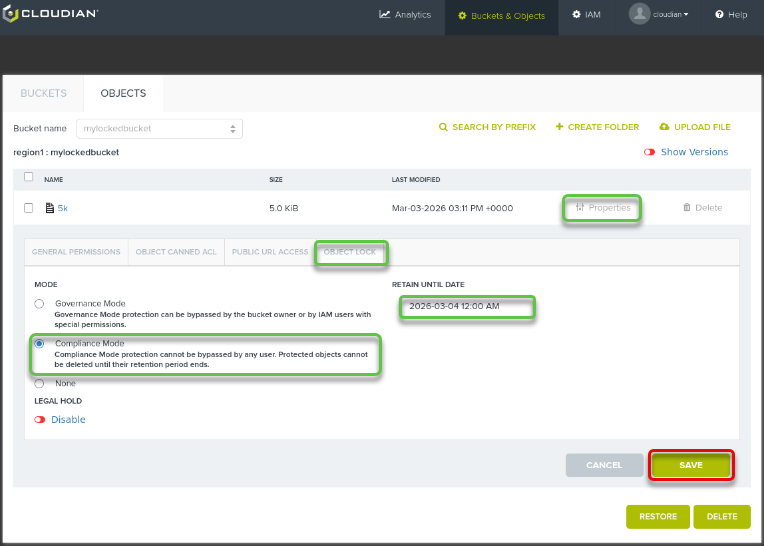This screenshot has width=764, height=546.
Task: Open the Object Lock tab
Action: tap(350, 252)
